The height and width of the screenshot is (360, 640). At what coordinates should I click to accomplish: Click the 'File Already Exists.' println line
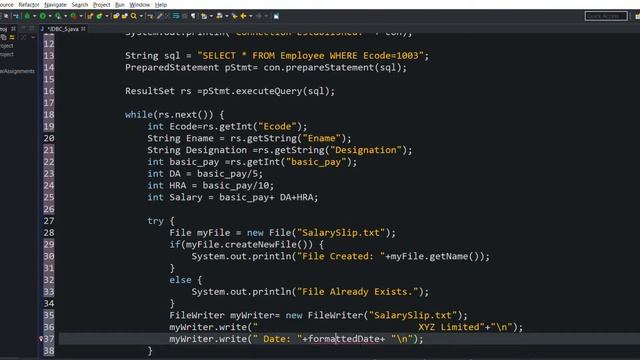tap(310, 292)
